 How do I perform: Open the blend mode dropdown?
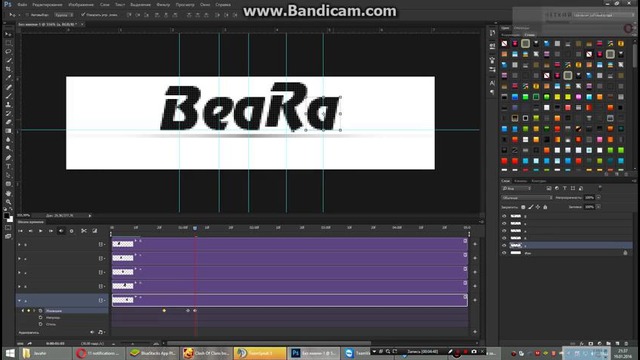point(527,198)
